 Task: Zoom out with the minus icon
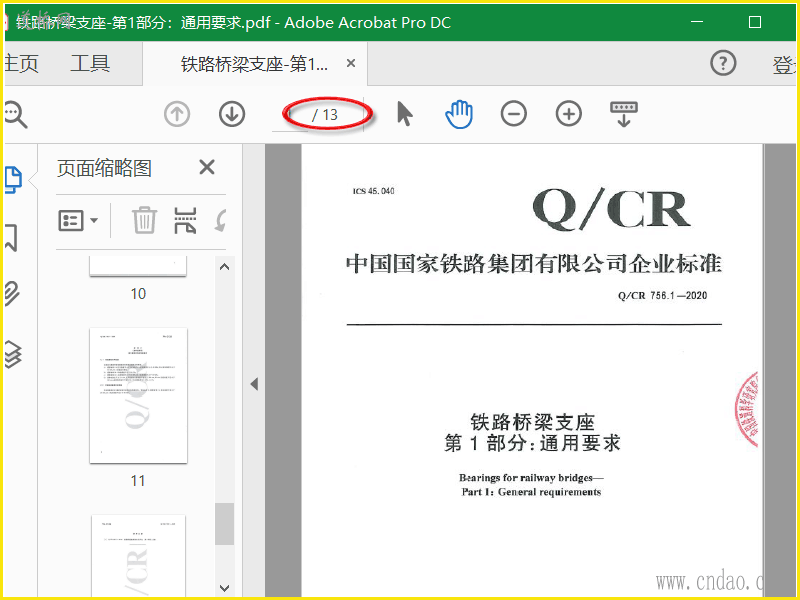pos(514,114)
